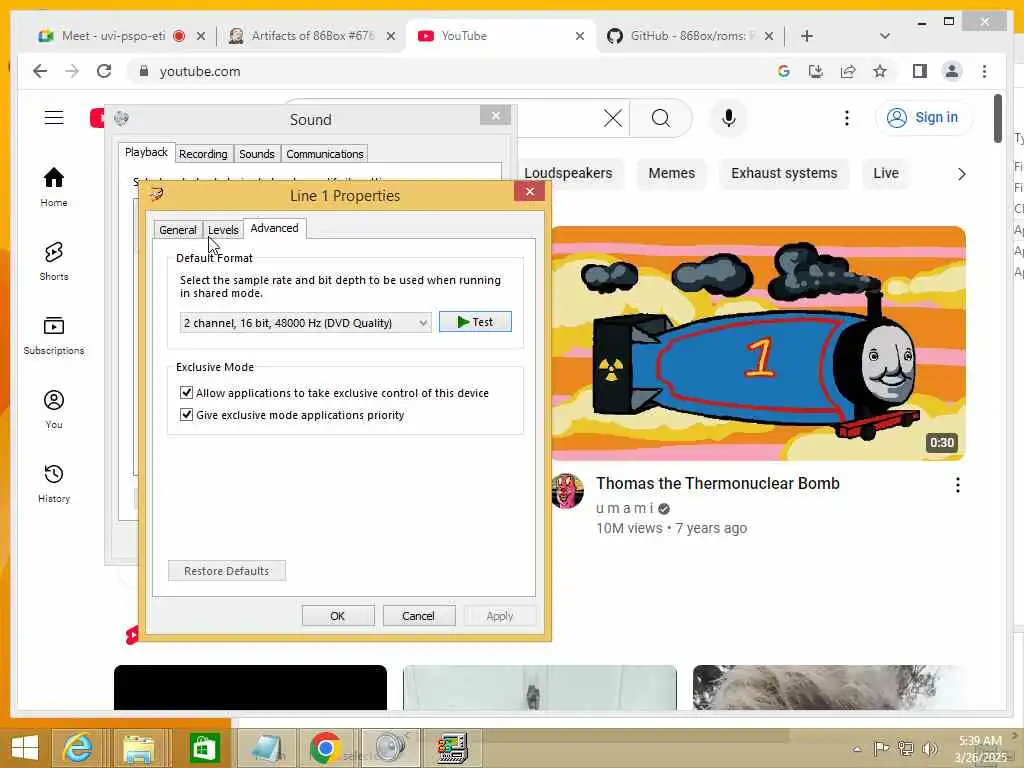Filter by Live chip
Viewport: 1024px width, 768px height.
click(886, 173)
